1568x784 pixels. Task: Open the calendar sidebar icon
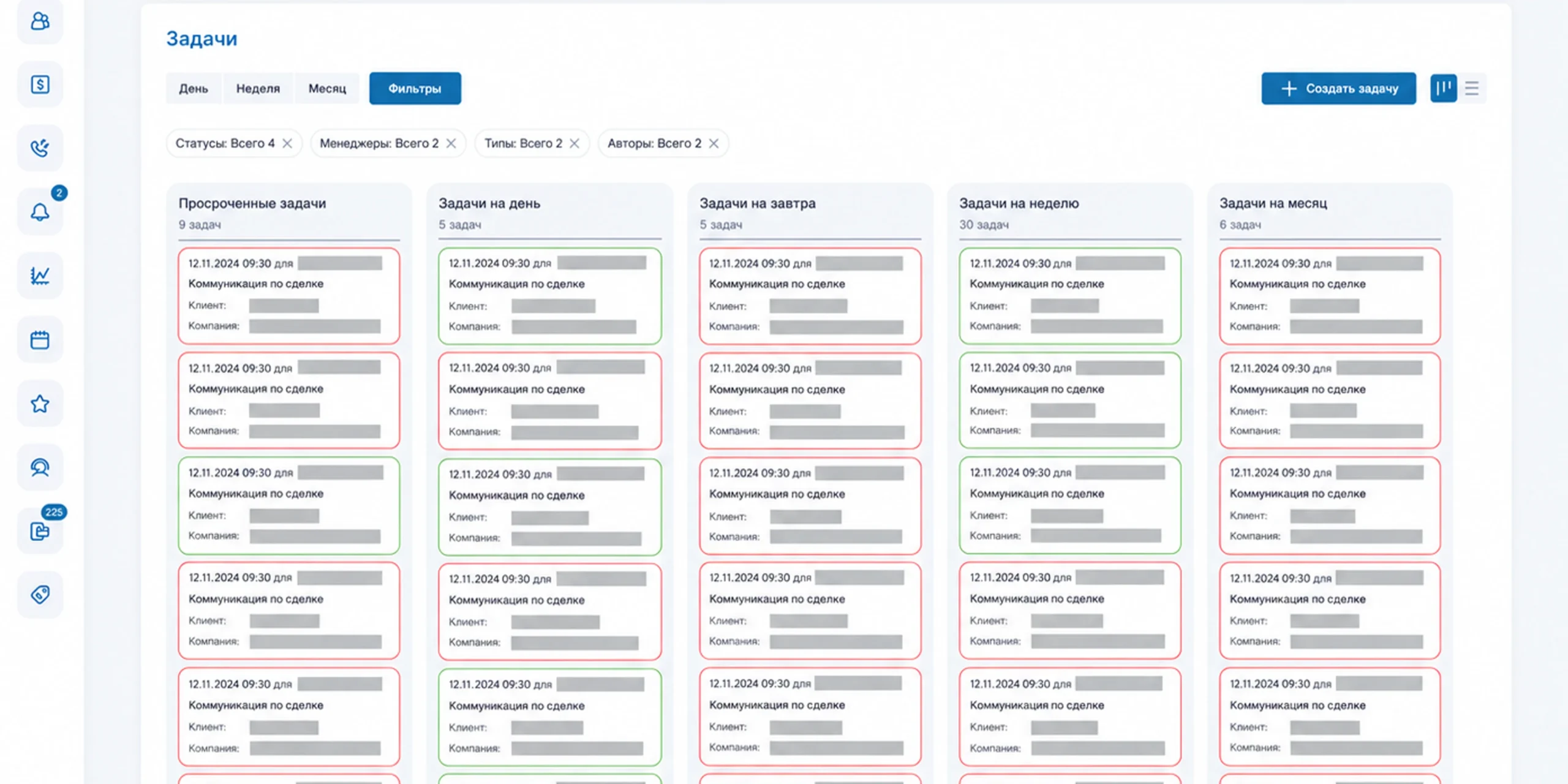tap(40, 339)
